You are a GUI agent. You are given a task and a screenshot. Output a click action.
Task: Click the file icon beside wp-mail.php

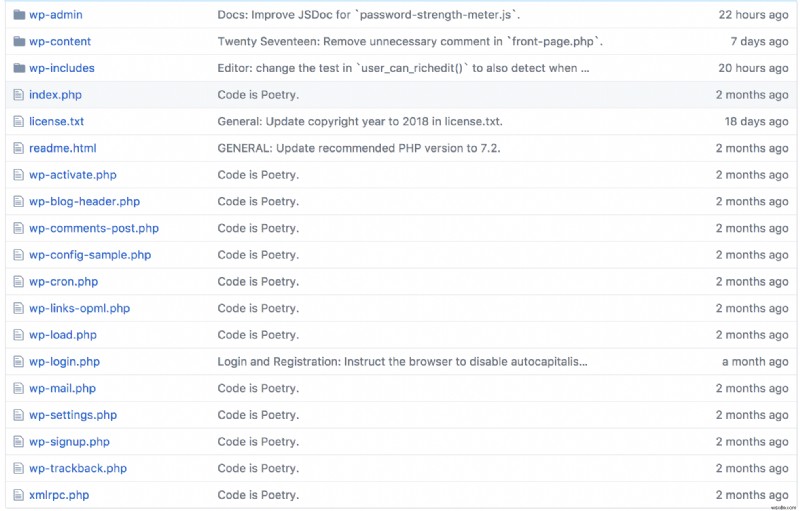(18, 389)
